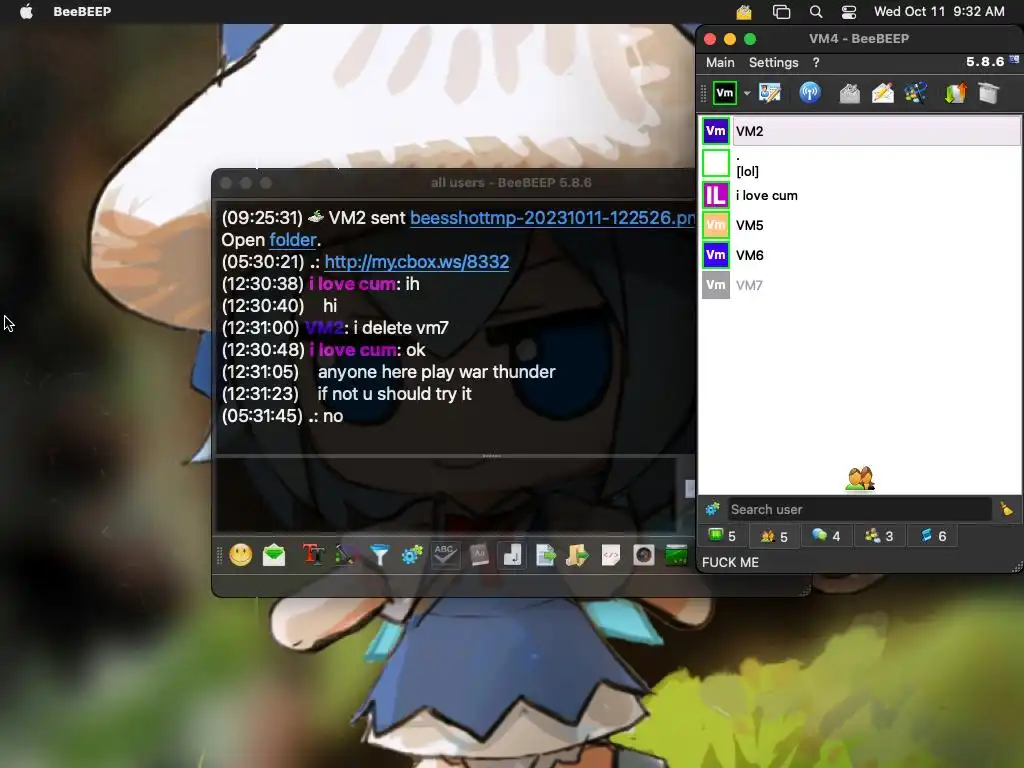Screen dimensions: 1024x768
Task: Select user i love cum
Action: pyautogui.click(x=860, y=195)
